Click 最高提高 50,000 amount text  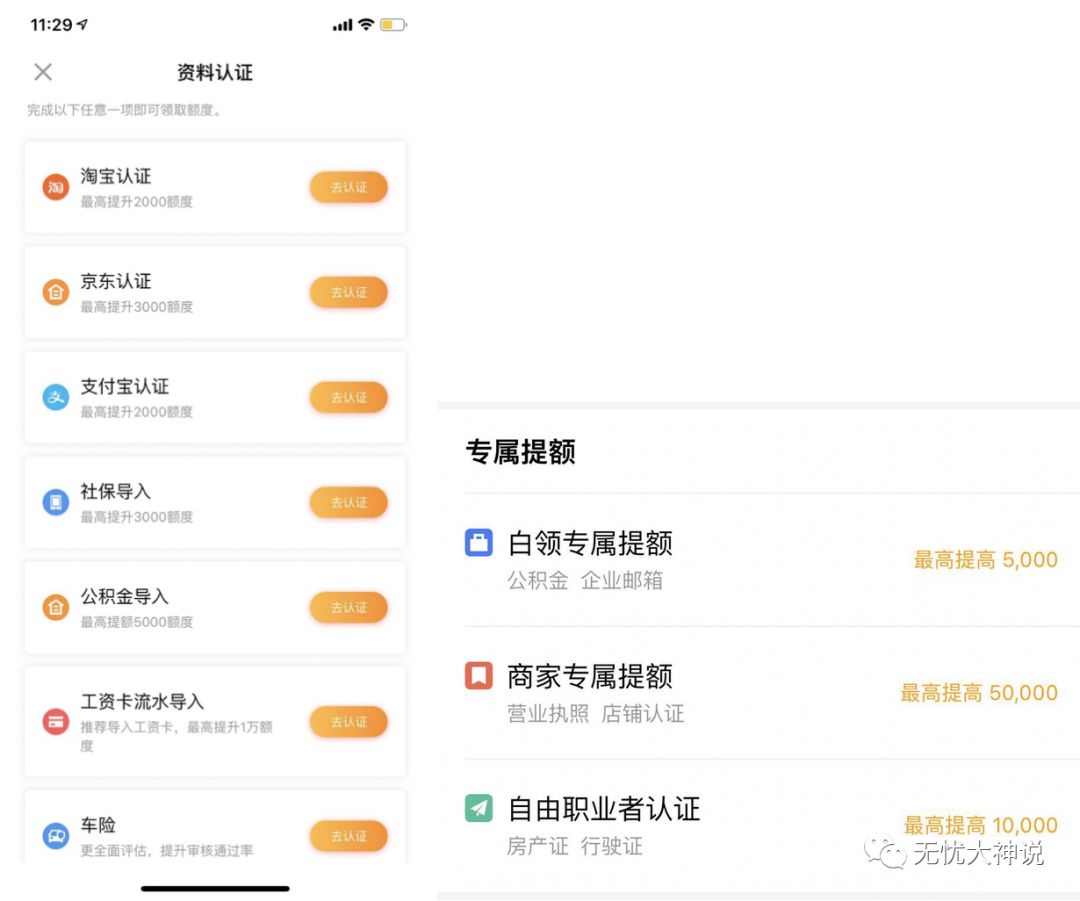979,692
